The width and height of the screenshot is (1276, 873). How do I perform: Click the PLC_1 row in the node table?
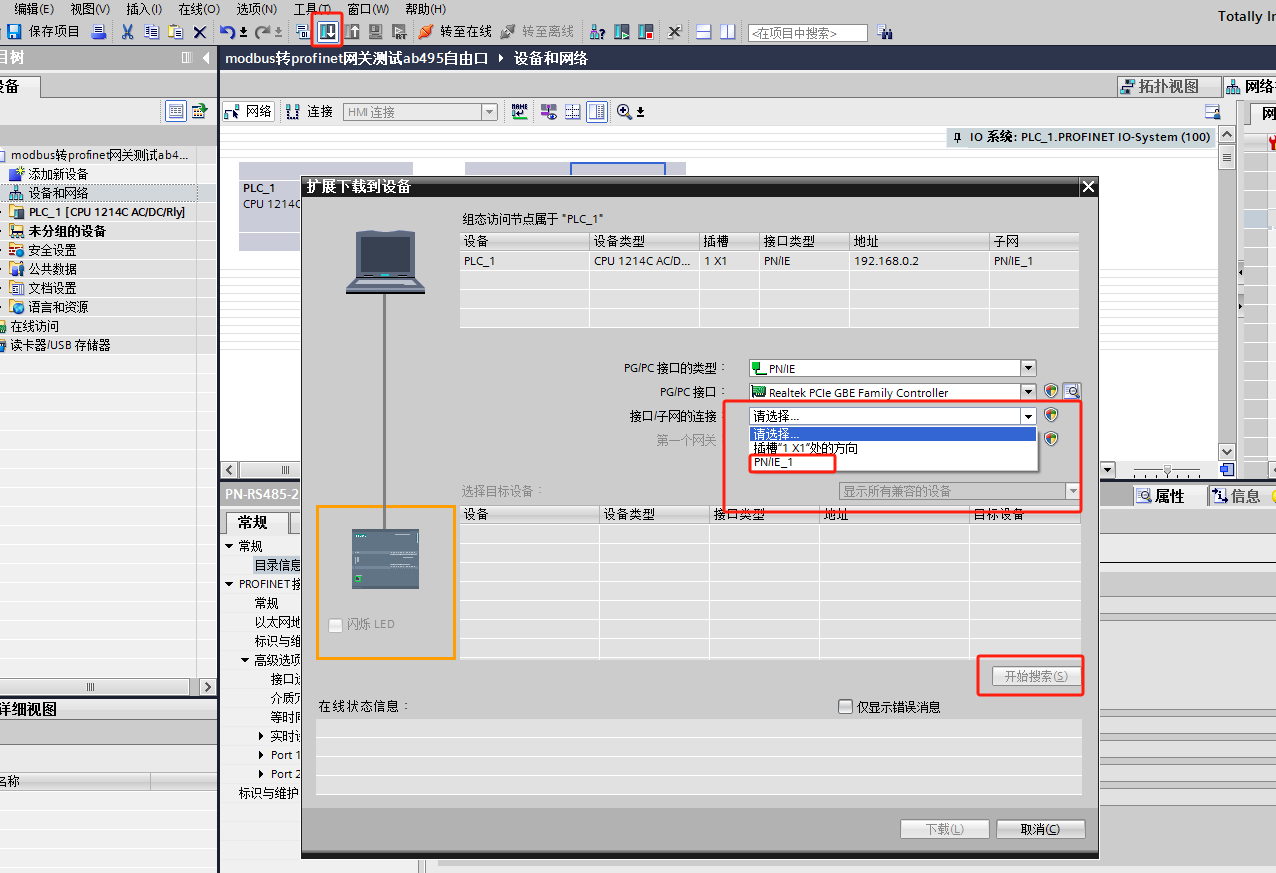coord(769,261)
